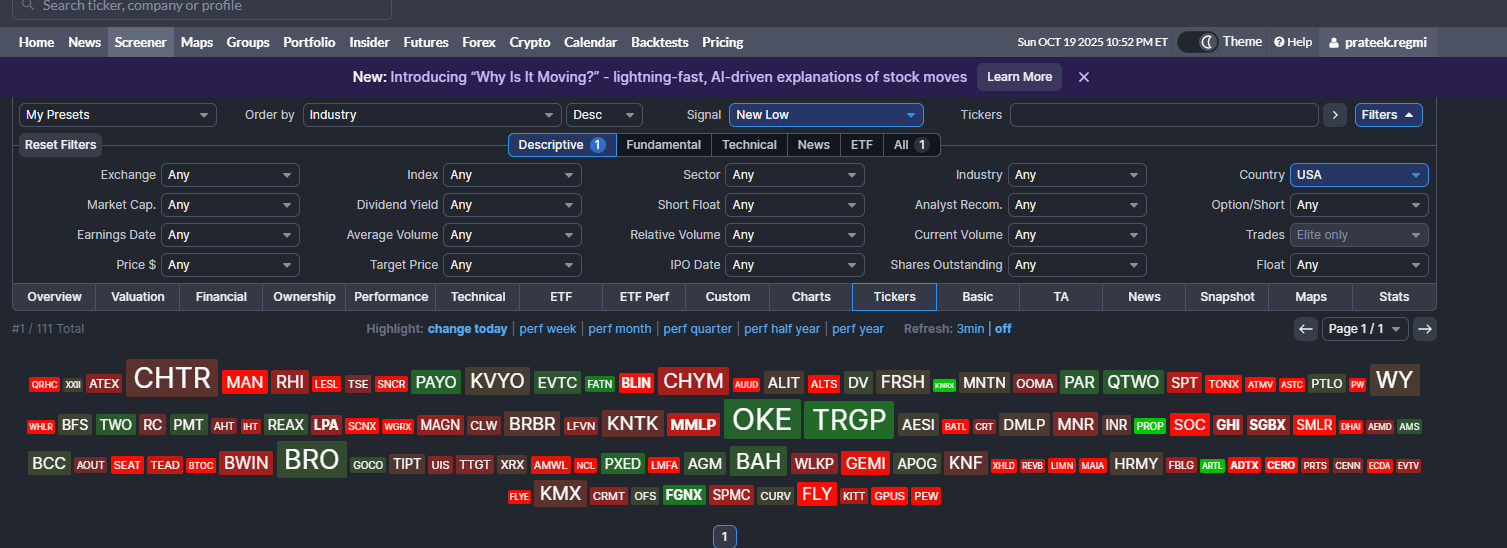Open the Earnings Date filter dropdown
Viewport: 1507px width, 548px height.
click(x=230, y=235)
